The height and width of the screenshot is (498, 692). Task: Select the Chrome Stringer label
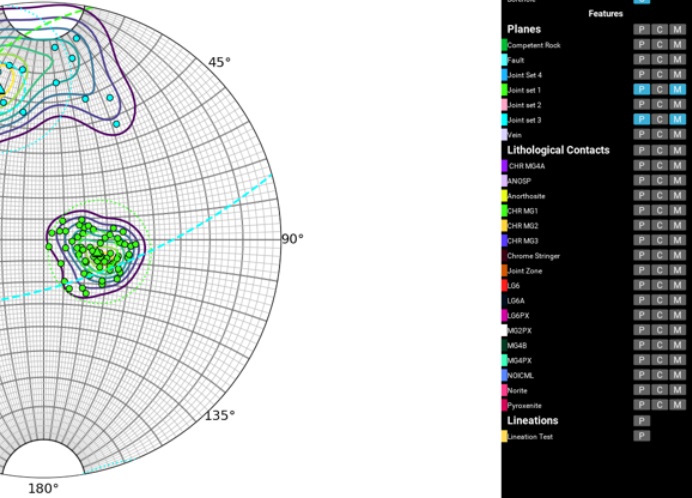point(534,256)
